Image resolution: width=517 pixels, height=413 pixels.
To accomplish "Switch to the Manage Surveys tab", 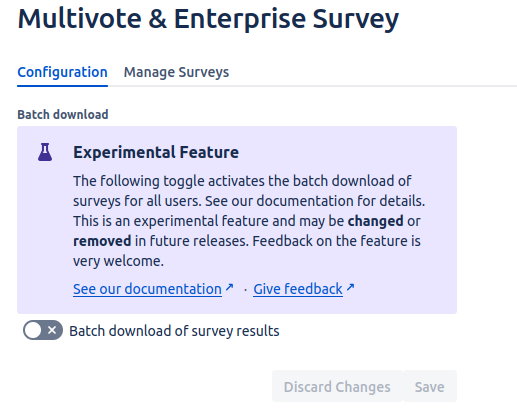I will 176,72.
